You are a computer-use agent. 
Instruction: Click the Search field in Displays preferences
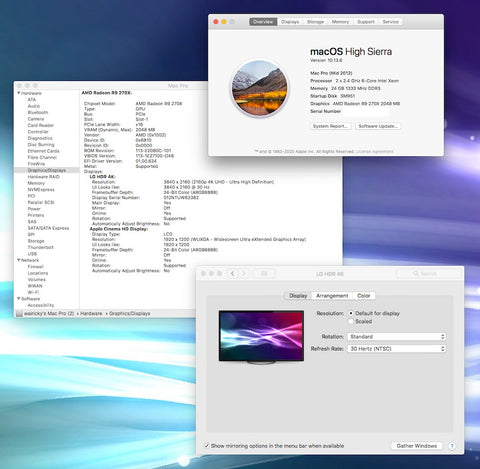click(428, 274)
